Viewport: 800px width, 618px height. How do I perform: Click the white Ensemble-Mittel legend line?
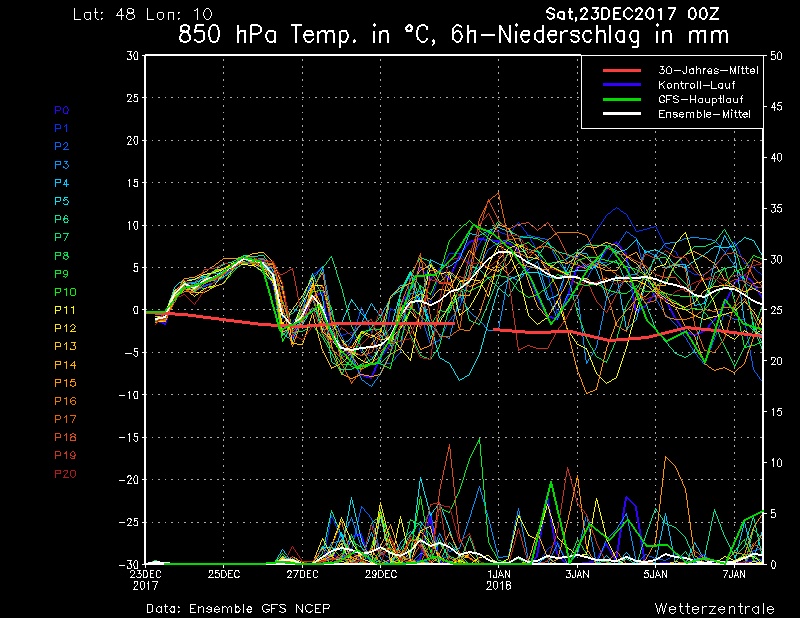[x=622, y=116]
